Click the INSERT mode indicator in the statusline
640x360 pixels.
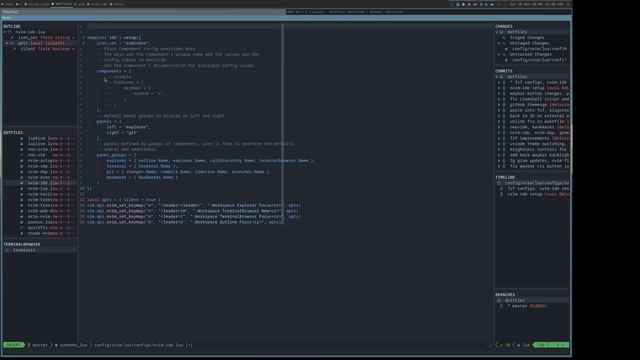(13, 345)
